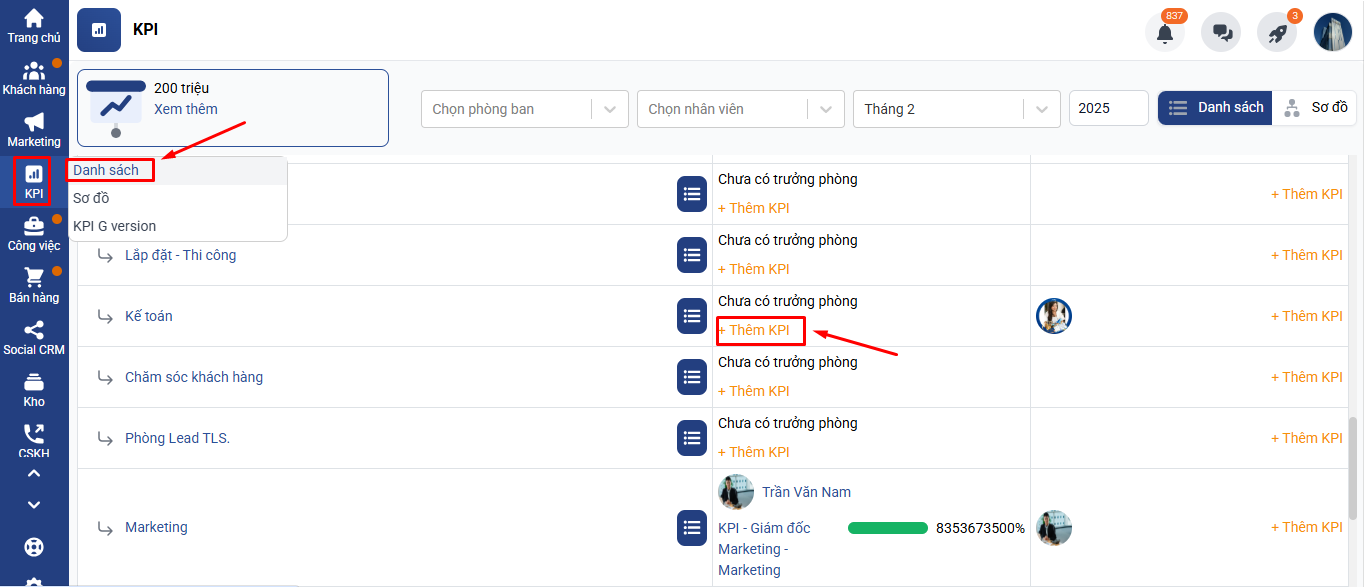Click Thêm KPI under Kế toán manager
The width and height of the screenshot is (1364, 587).
754,330
